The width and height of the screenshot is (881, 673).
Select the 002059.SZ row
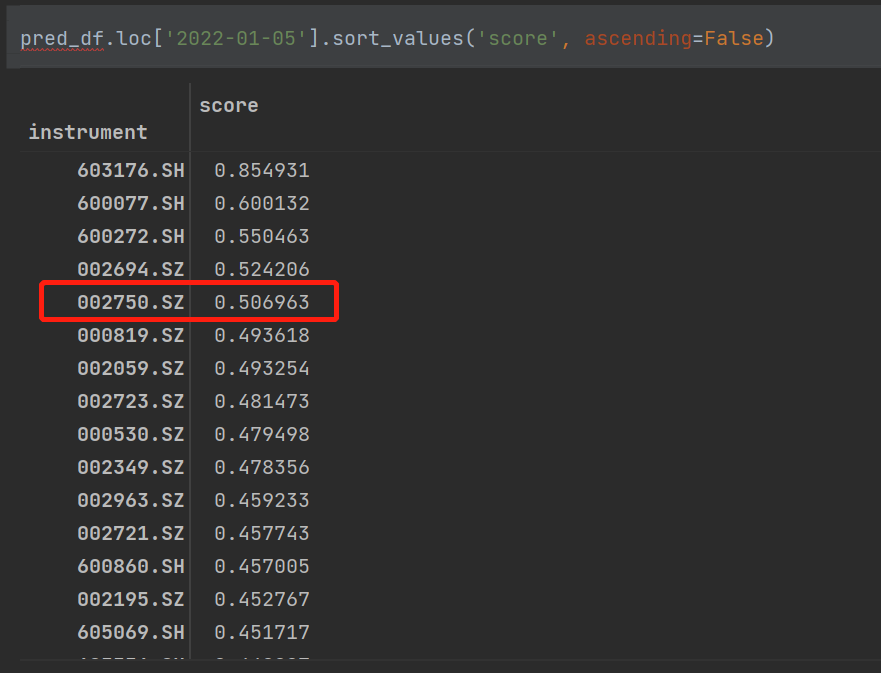point(131,368)
